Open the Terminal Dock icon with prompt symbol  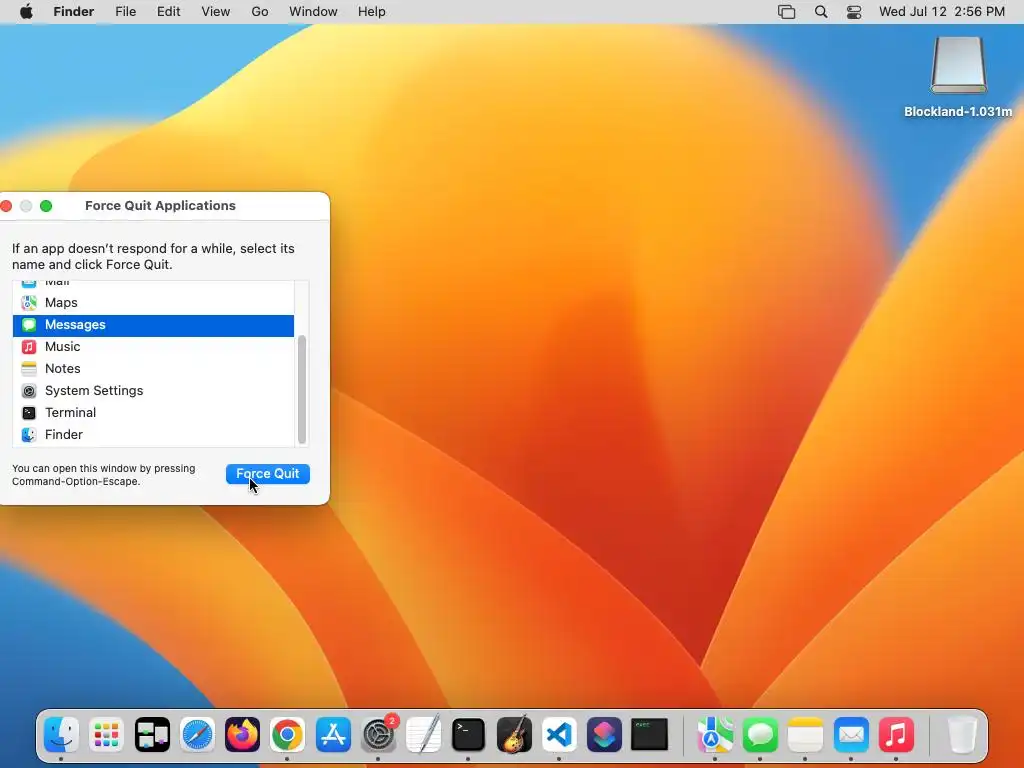coord(468,735)
